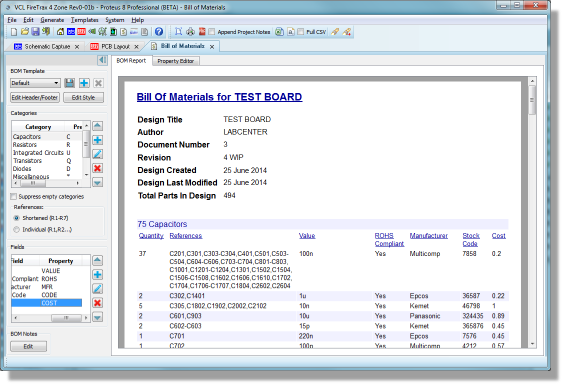Screen dimensions: 563x385
Task: Click Edit button under BOM Notes
Action: click(28, 347)
